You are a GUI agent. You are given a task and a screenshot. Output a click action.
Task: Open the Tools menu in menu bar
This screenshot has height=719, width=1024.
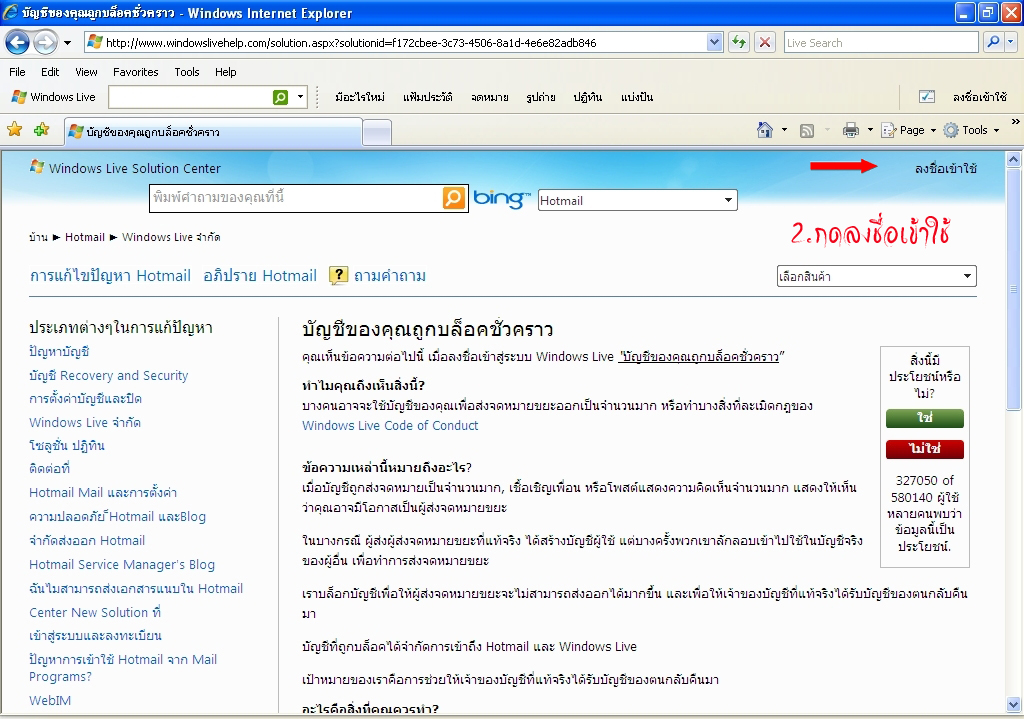point(187,72)
